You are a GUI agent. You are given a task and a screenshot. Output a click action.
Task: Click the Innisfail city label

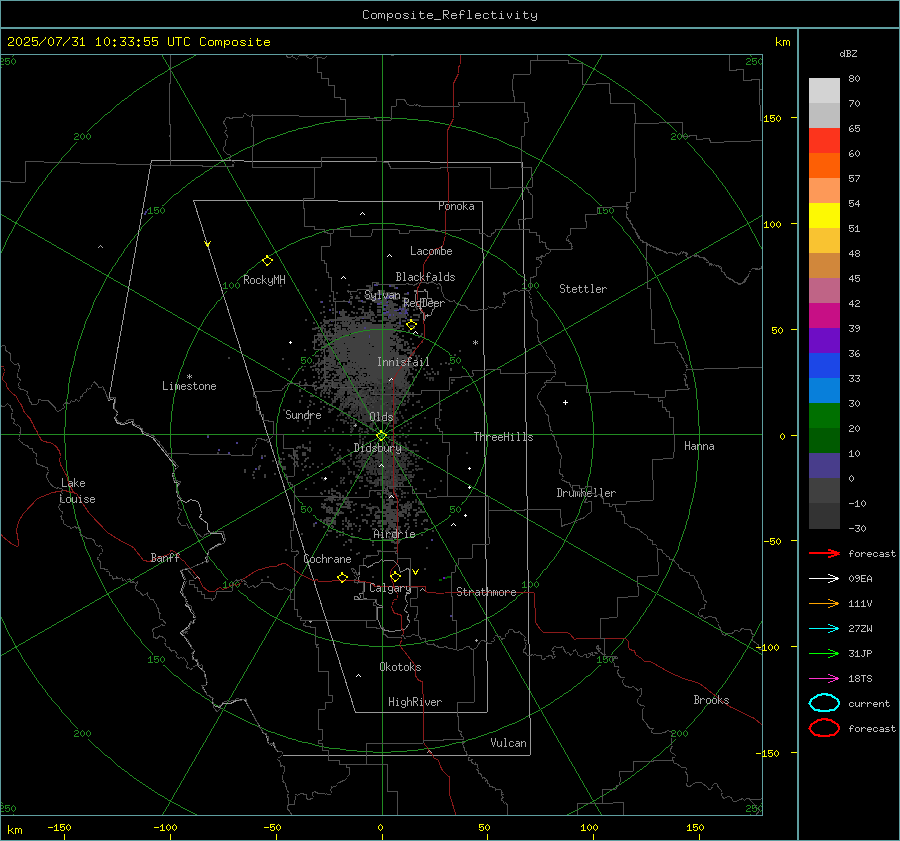403,362
